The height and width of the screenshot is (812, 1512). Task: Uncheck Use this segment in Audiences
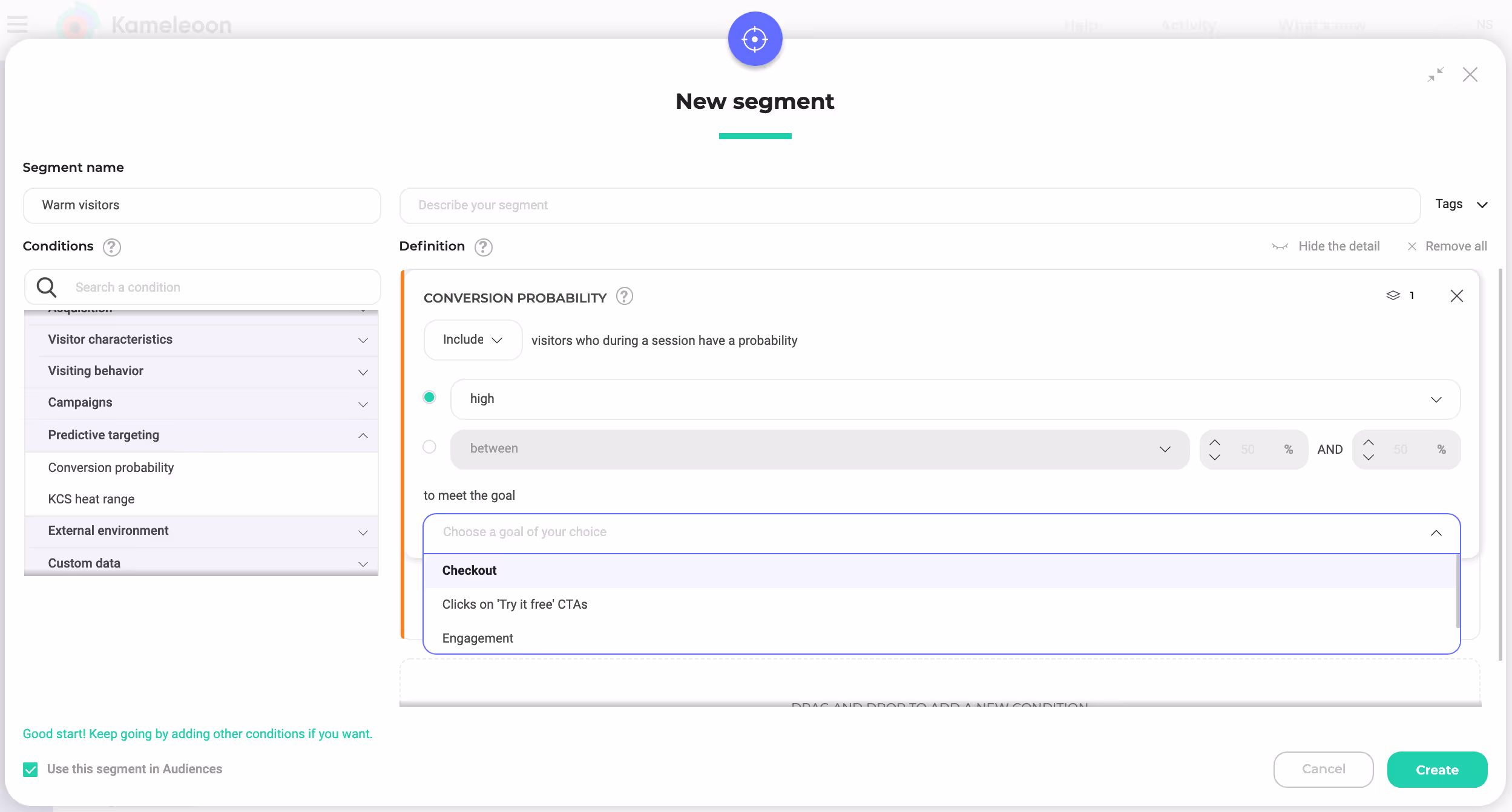[x=30, y=769]
